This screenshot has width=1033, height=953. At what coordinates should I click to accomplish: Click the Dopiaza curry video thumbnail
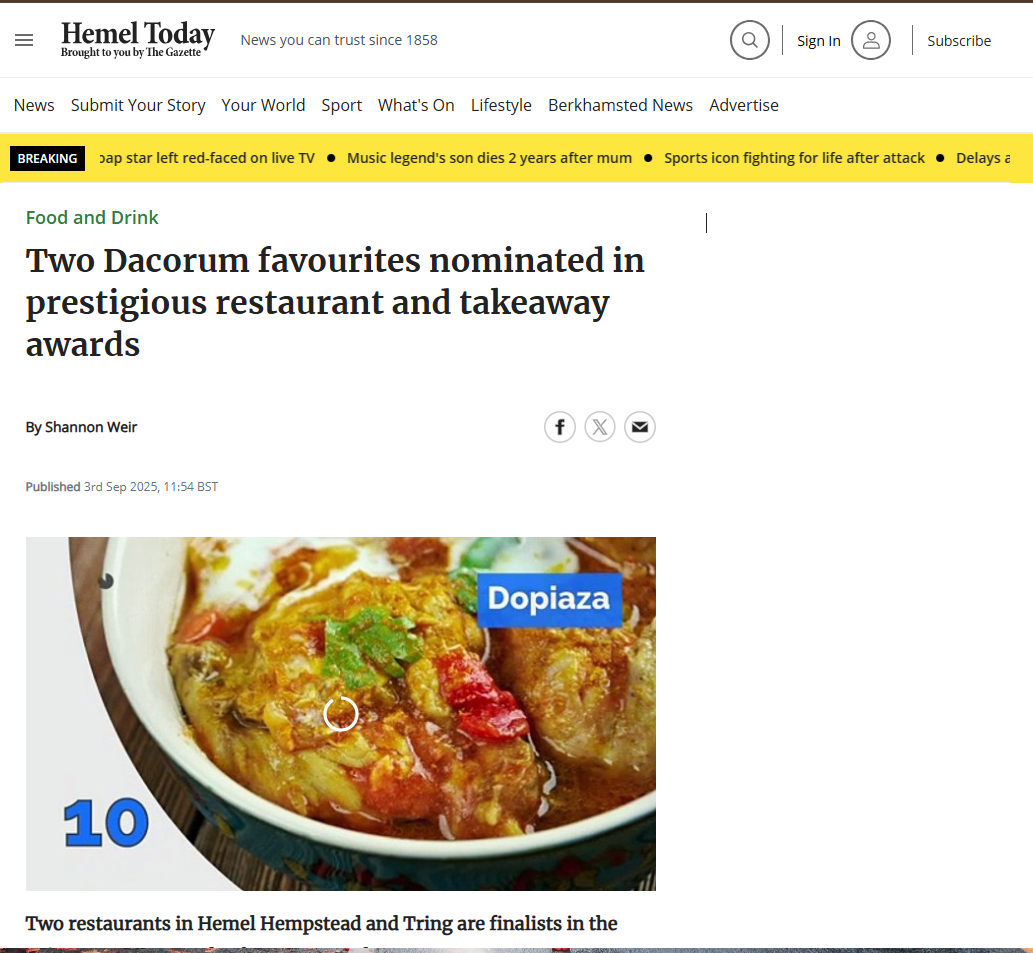tap(340, 713)
